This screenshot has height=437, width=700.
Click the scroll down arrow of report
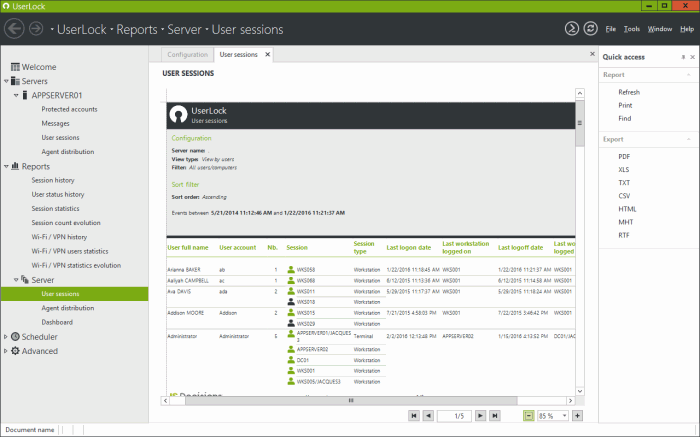580,391
